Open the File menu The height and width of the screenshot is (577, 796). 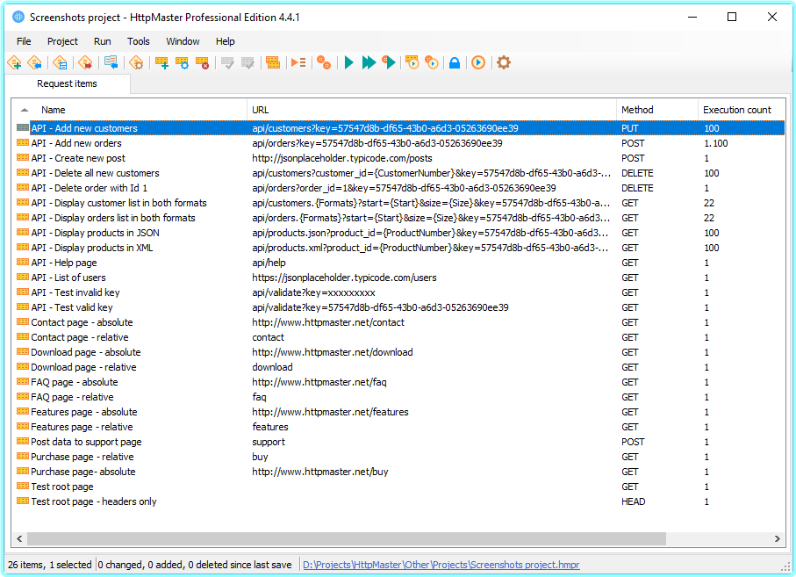[x=24, y=41]
